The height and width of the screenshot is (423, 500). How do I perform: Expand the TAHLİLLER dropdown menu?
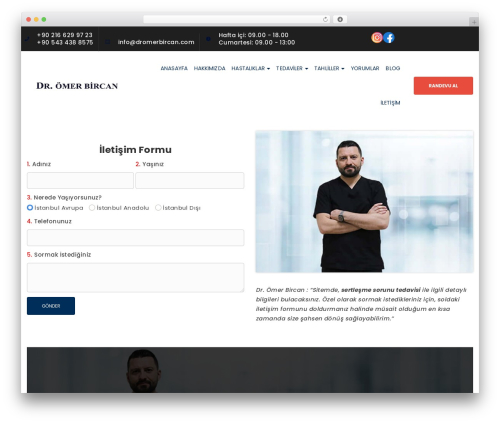tap(329, 68)
